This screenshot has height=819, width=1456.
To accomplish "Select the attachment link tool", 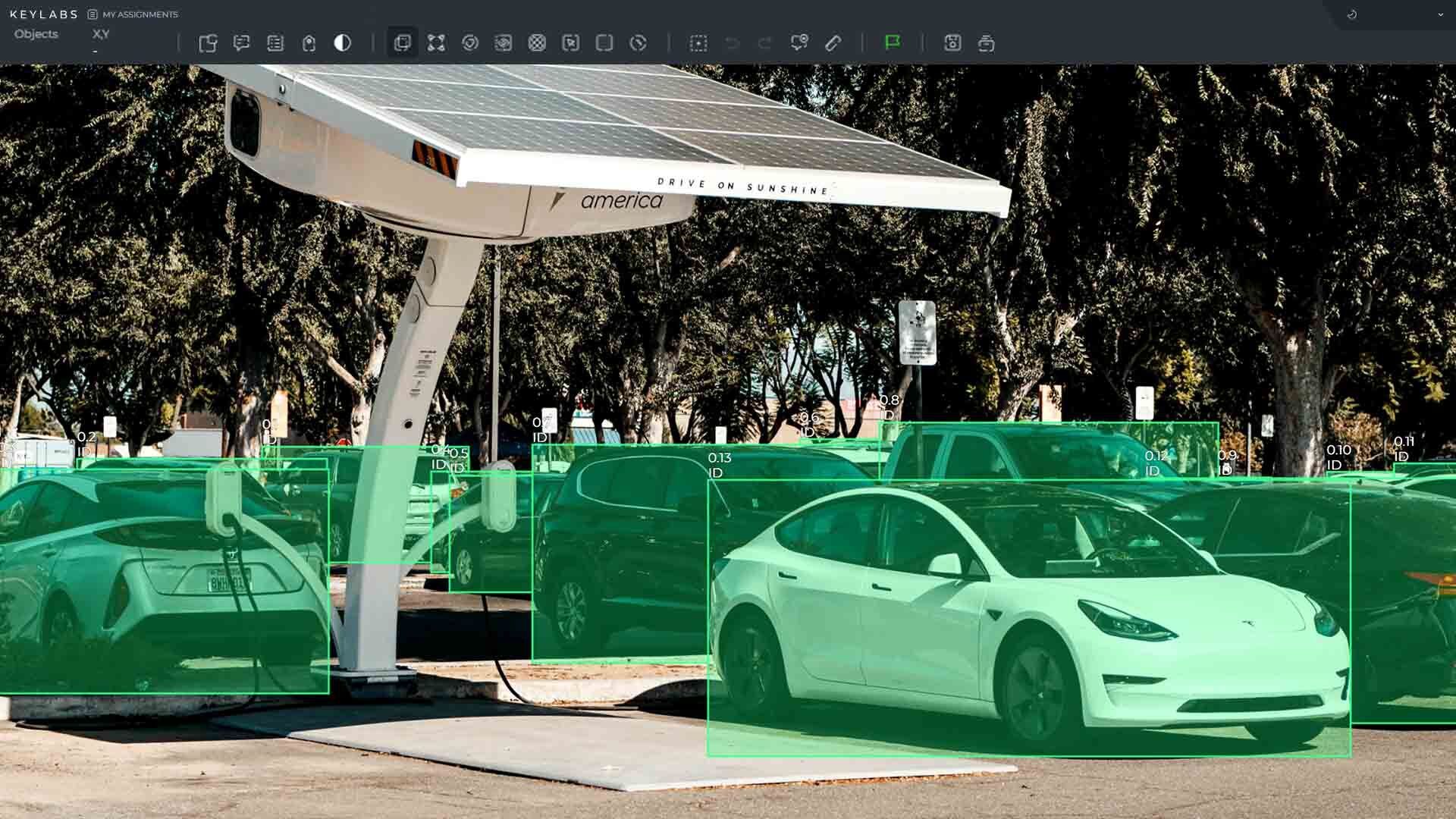I will click(x=308, y=43).
